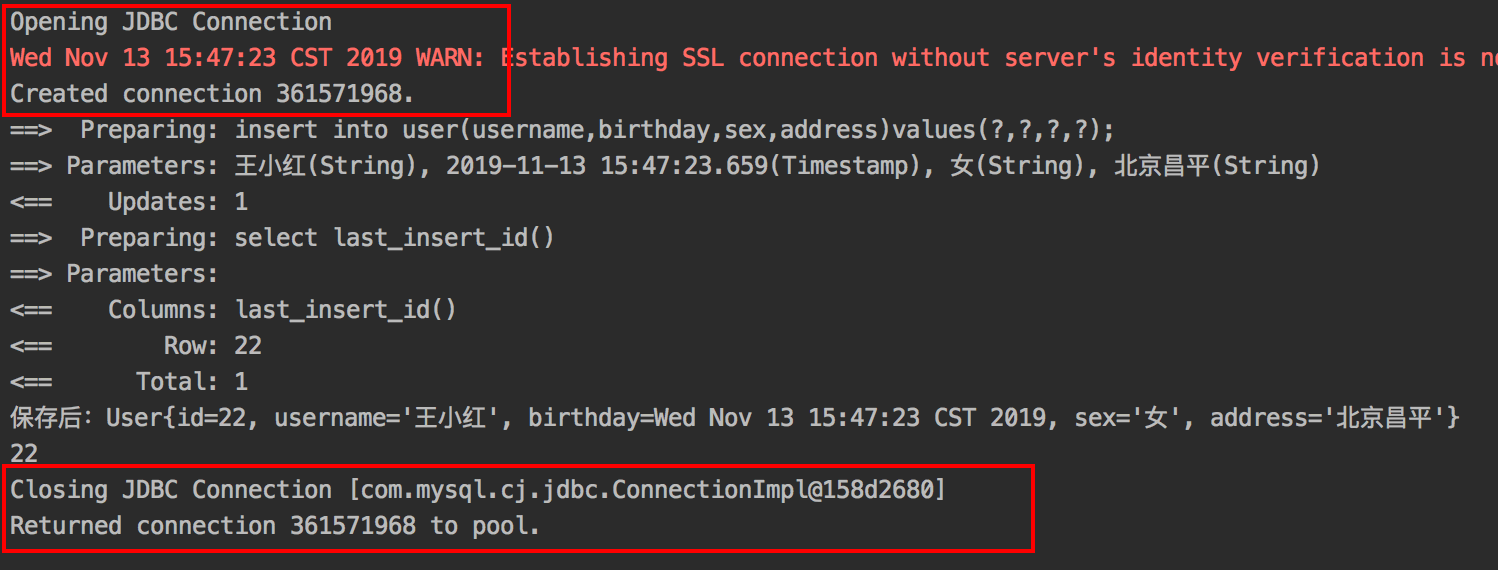1498x570 pixels.
Task: Click "Returned connection 361571968 to pool." line
Action: point(275,526)
